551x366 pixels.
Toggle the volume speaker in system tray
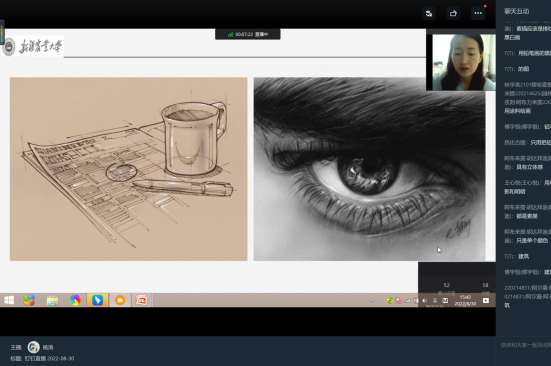point(424,301)
